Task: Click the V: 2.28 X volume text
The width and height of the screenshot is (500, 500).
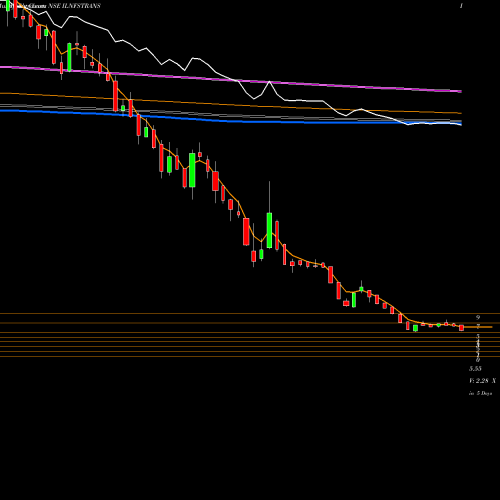Action: (x=482, y=381)
